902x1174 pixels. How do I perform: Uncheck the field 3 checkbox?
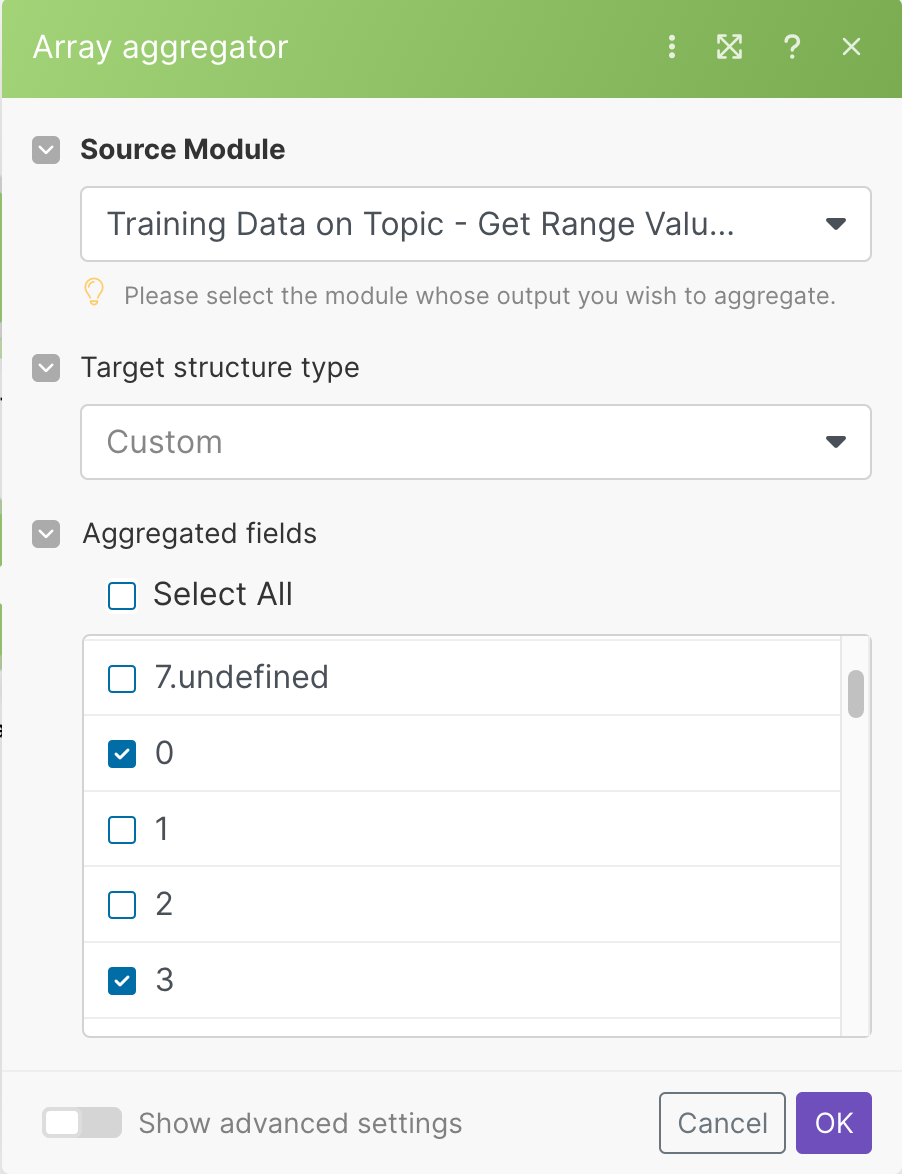pyautogui.click(x=122, y=981)
